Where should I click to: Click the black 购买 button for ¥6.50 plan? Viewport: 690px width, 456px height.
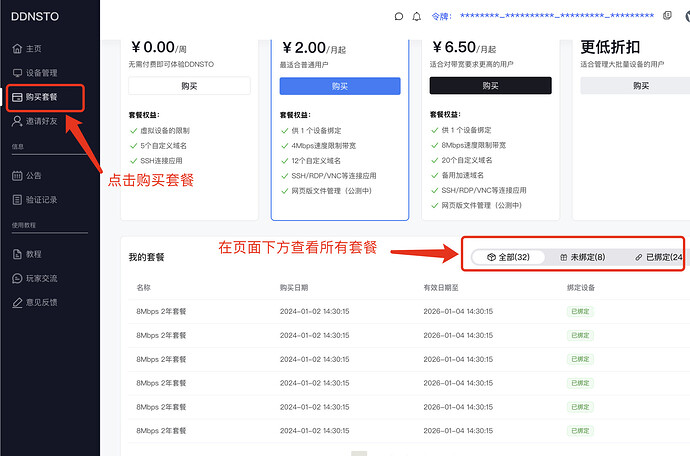490,86
